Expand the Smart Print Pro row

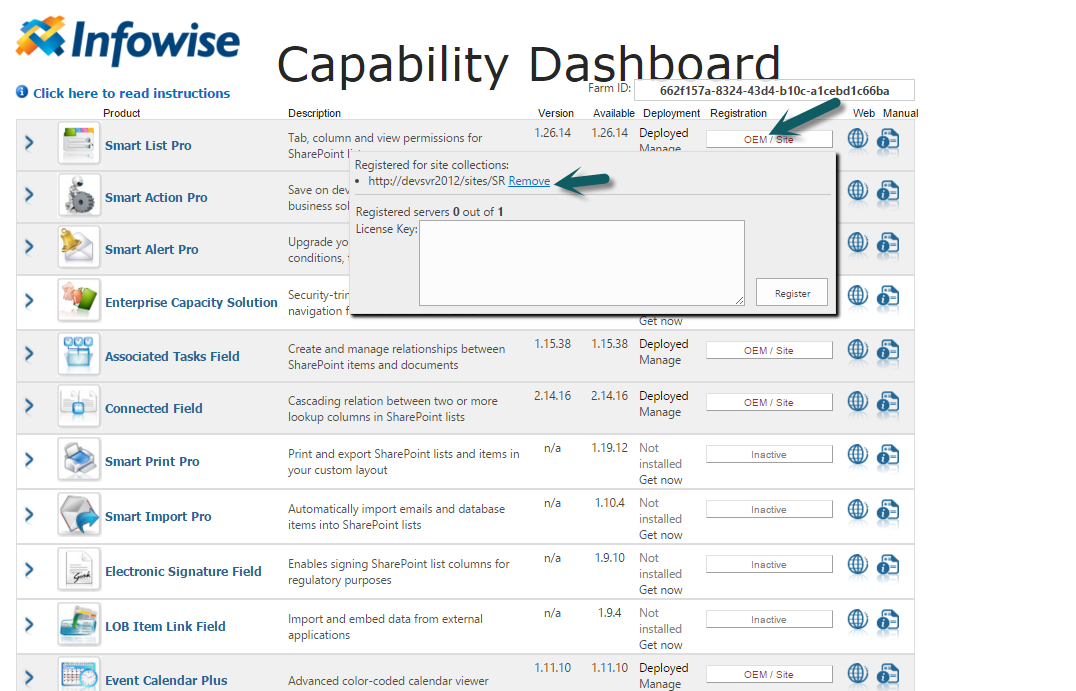pos(29,459)
